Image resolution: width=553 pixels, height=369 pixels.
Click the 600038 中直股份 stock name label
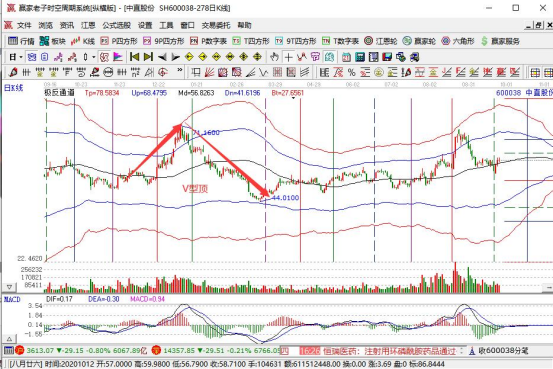[x=524, y=93]
